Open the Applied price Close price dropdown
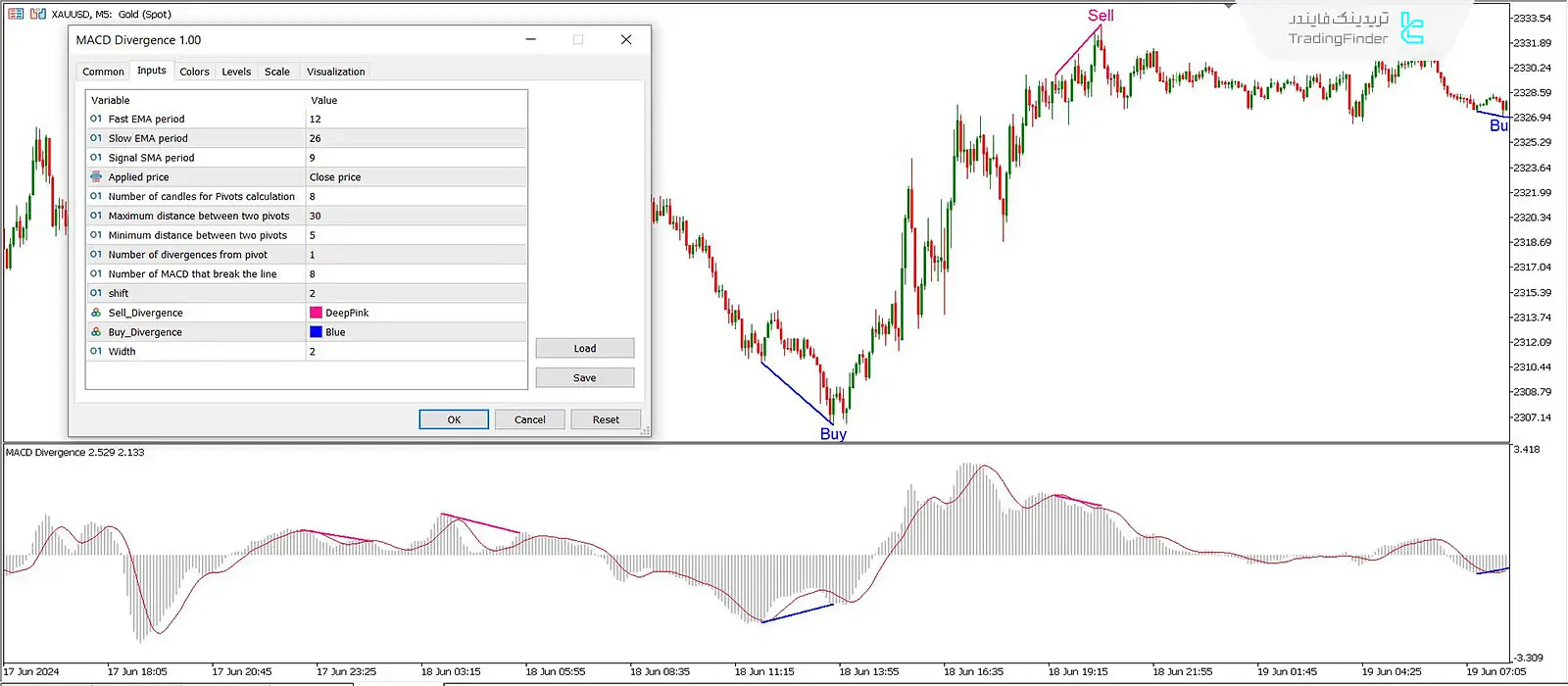Image resolution: width=1568 pixels, height=686 pixels. coord(416,177)
